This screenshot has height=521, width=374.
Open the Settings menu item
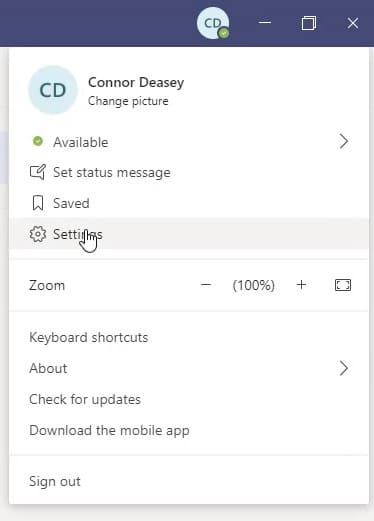coord(189,234)
